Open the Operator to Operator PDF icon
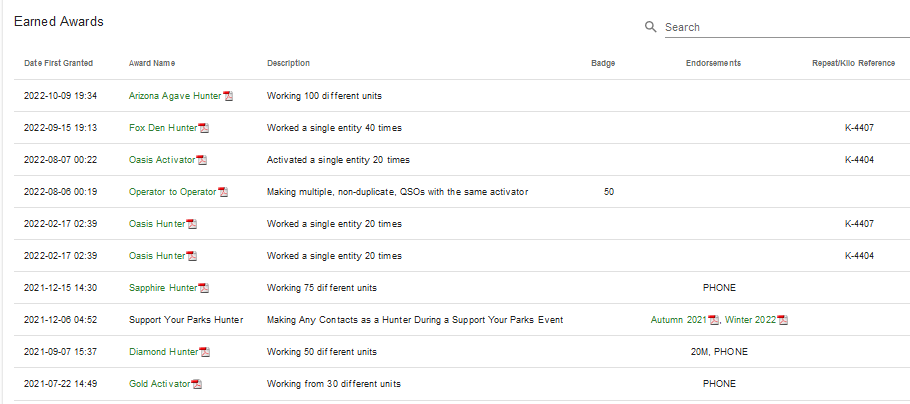This screenshot has height=404, width=910. tap(223, 192)
